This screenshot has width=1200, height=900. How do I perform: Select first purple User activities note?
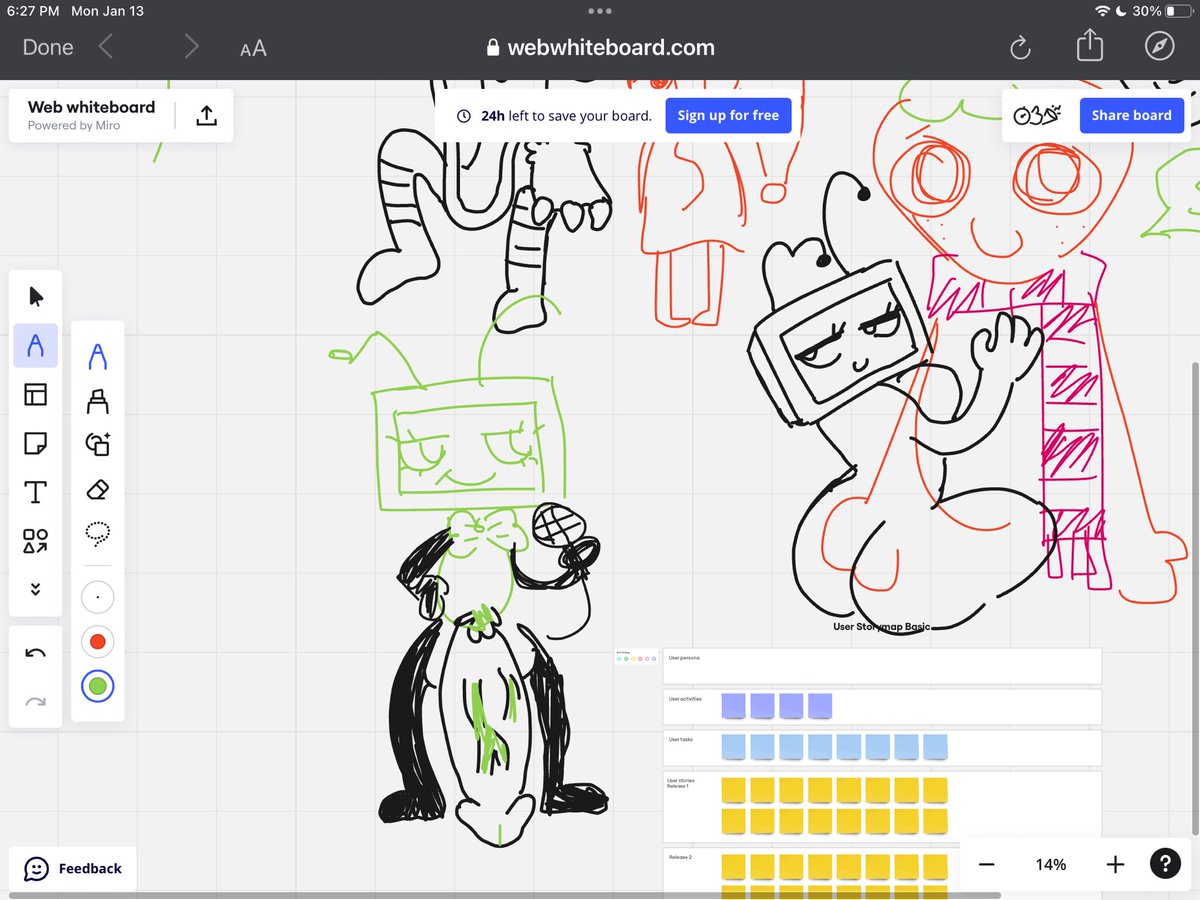pos(734,706)
